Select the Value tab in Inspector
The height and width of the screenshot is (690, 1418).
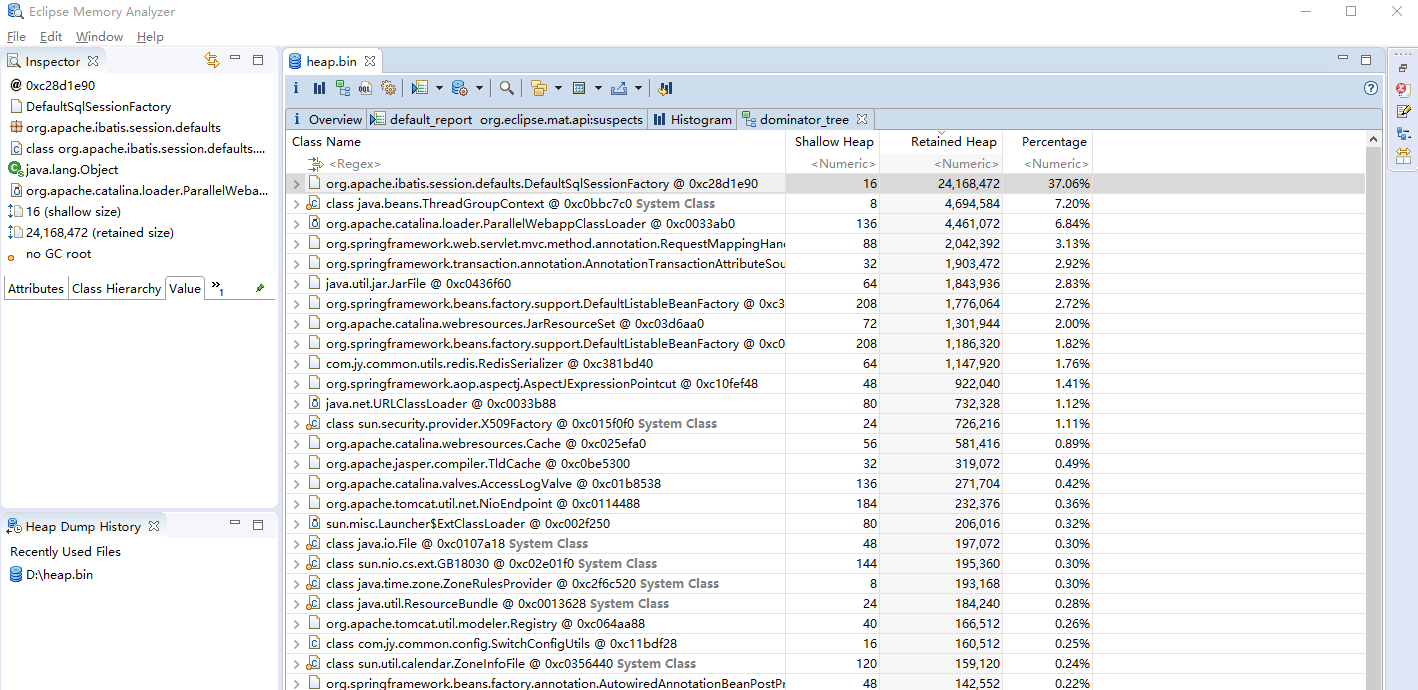click(185, 288)
